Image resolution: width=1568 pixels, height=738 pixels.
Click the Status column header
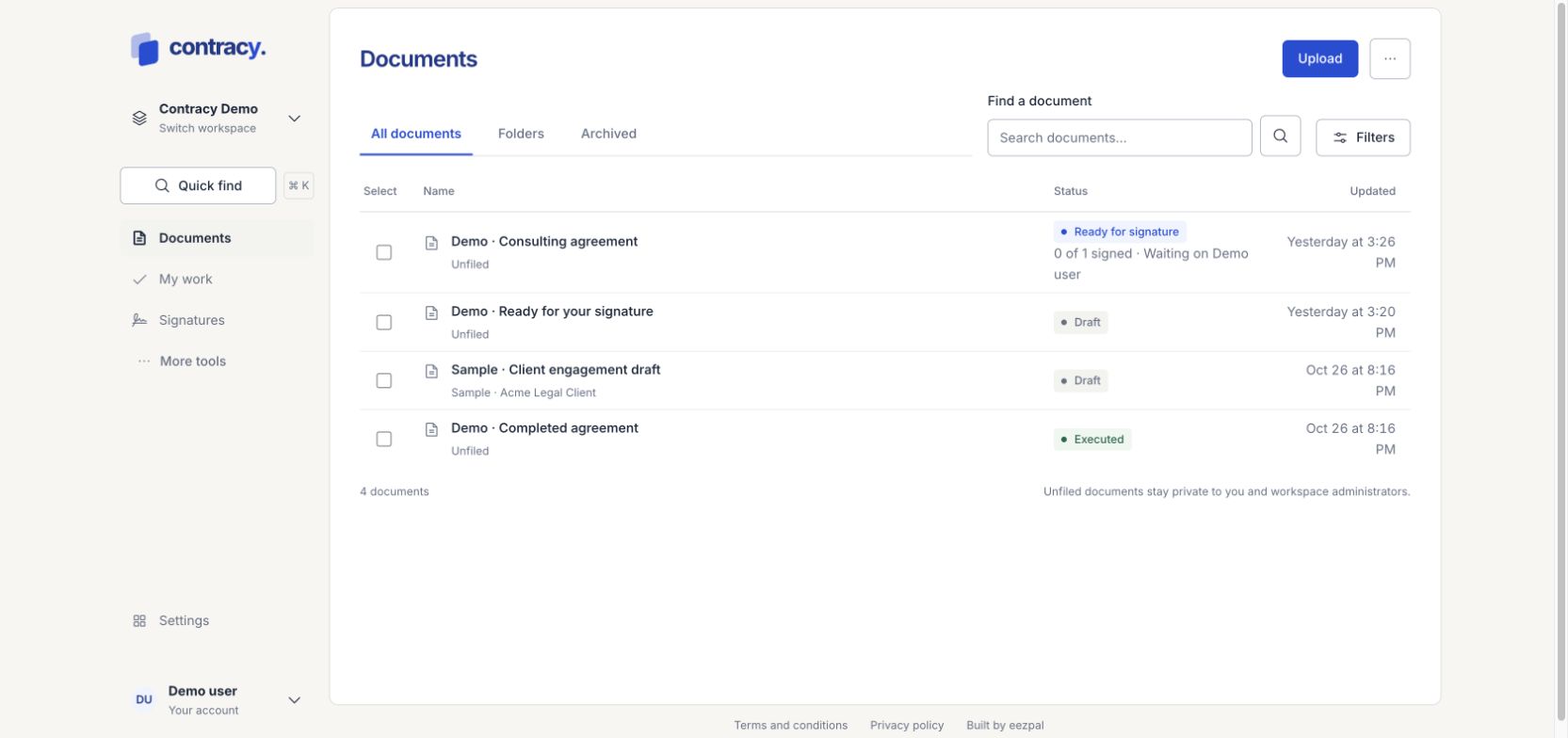click(x=1071, y=191)
